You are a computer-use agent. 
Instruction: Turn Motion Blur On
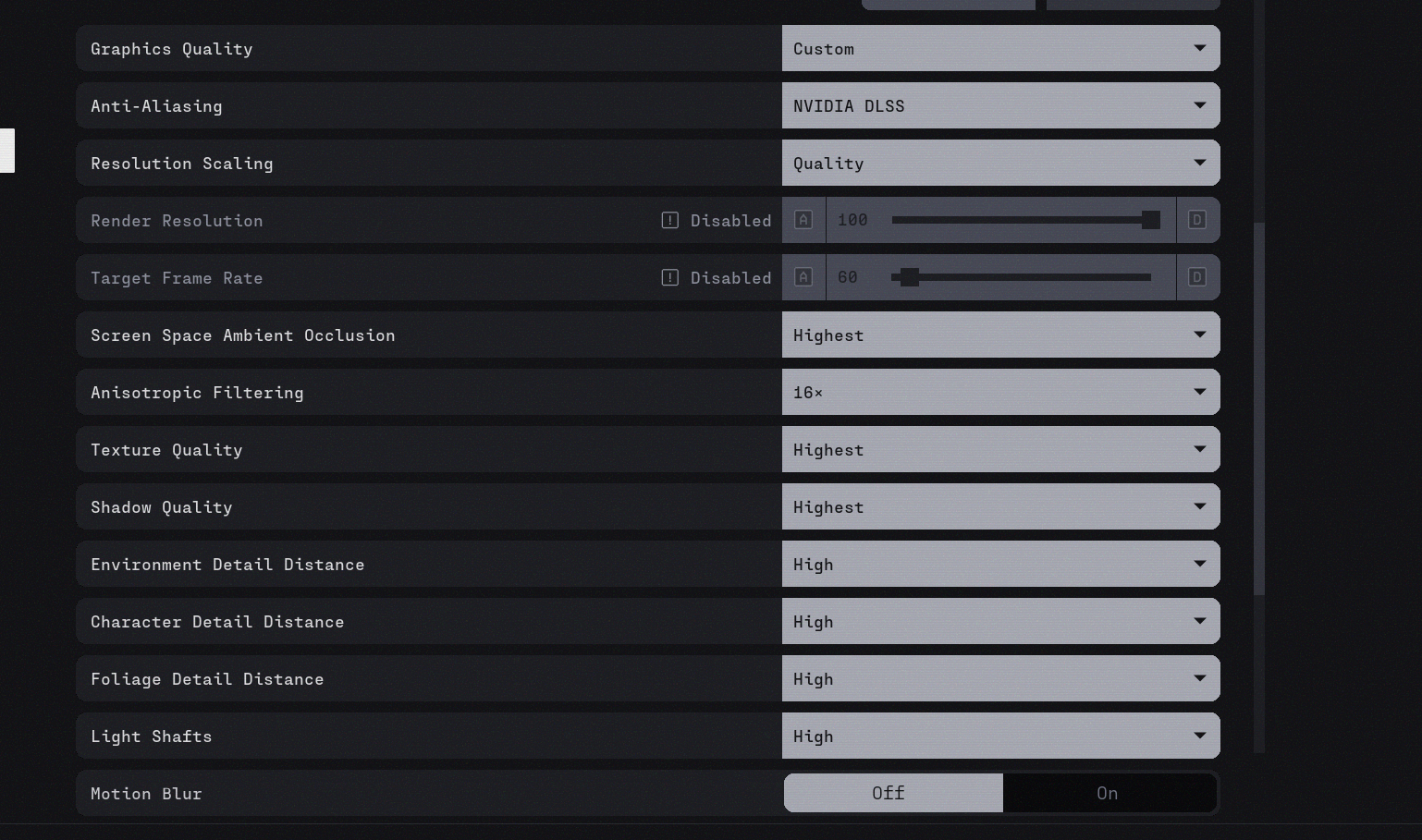tap(1108, 793)
